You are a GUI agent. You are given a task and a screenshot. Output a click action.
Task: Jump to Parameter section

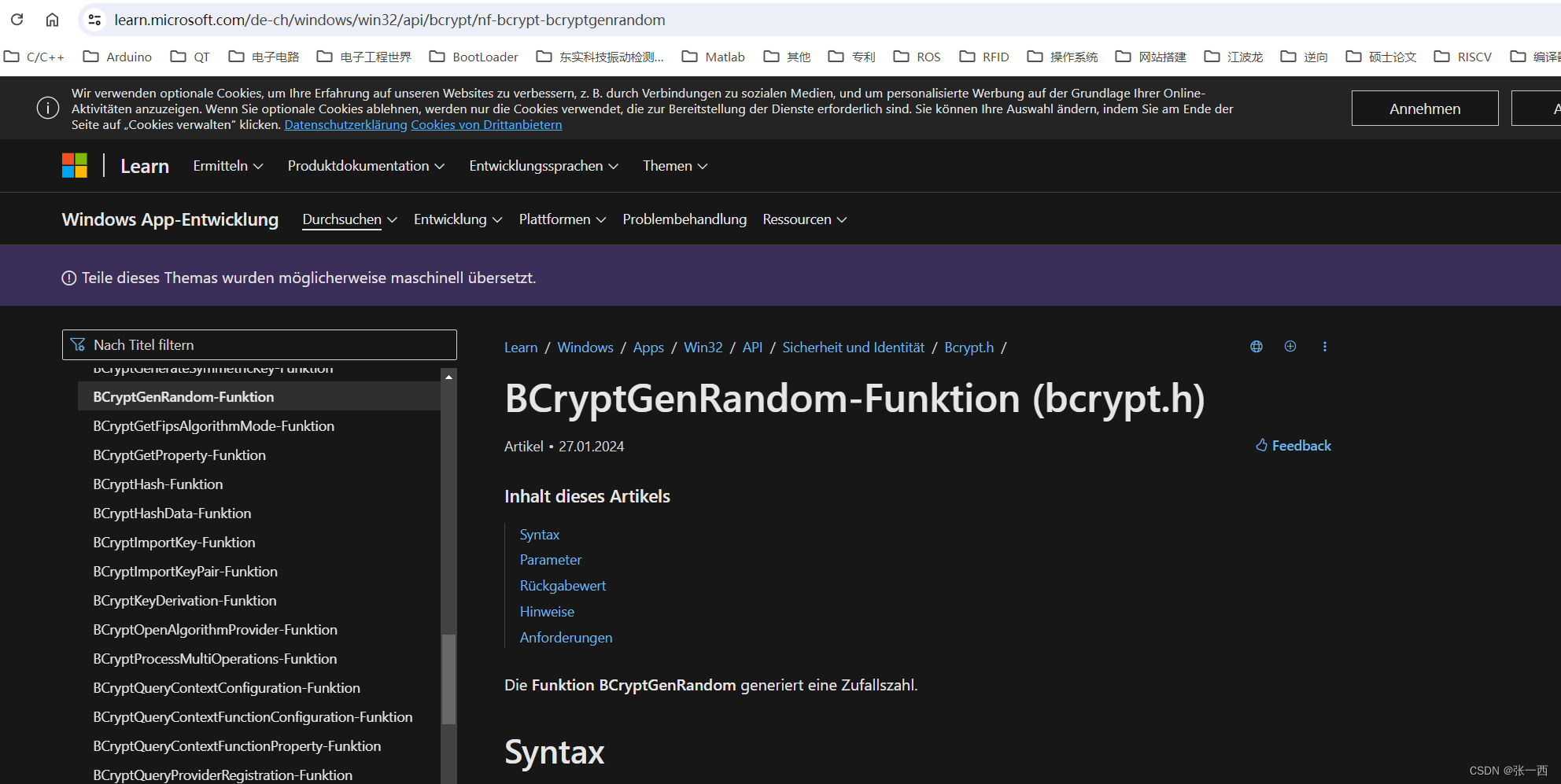[551, 560]
